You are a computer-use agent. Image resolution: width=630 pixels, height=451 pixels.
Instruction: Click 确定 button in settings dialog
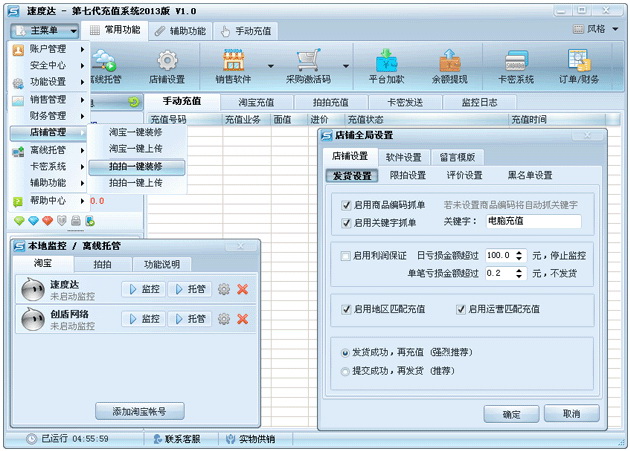tap(511, 414)
